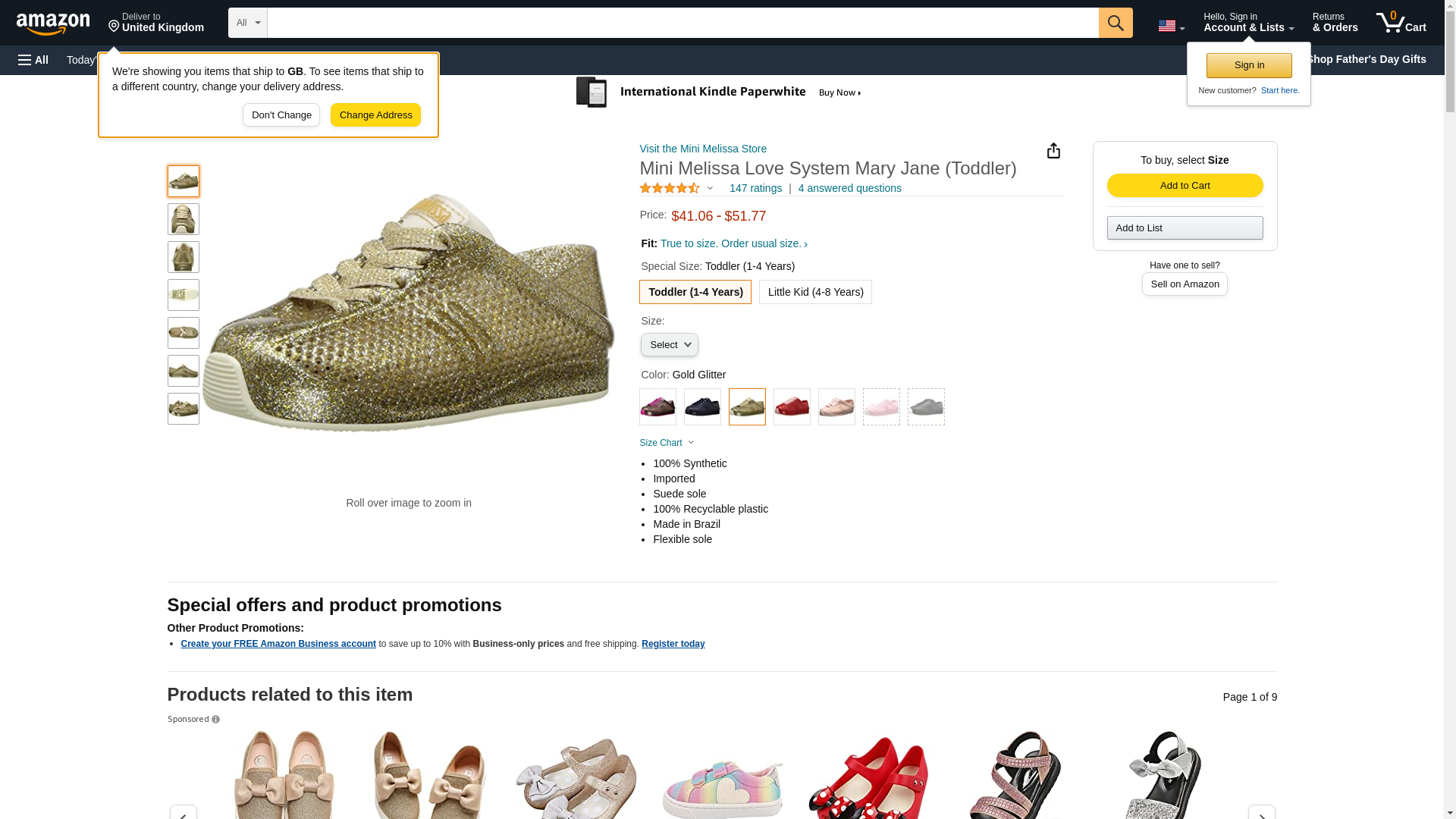Select Little Kid (4-8 Years) size option
The height and width of the screenshot is (819, 1456).
(x=815, y=292)
